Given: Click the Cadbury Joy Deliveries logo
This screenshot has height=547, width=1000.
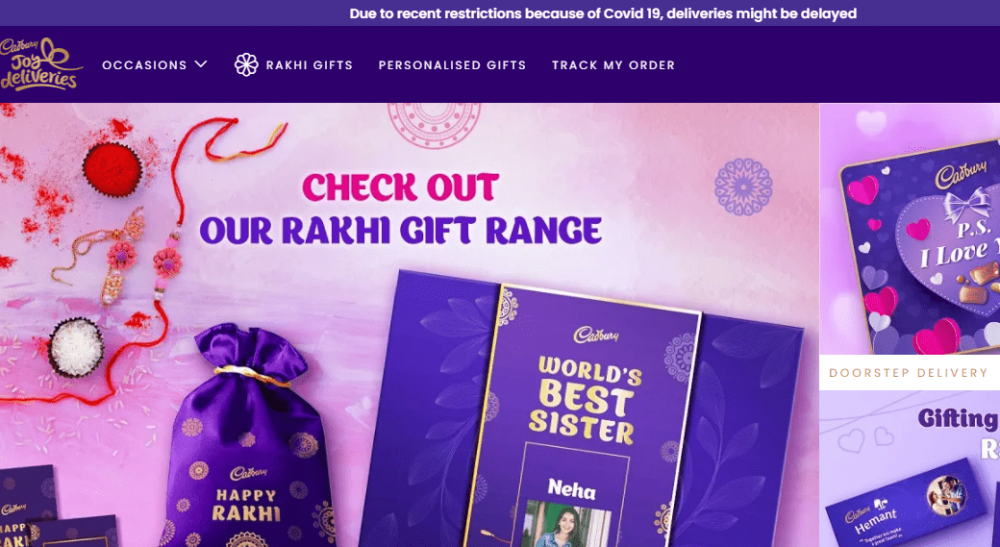Looking at the screenshot, I should point(40,64).
